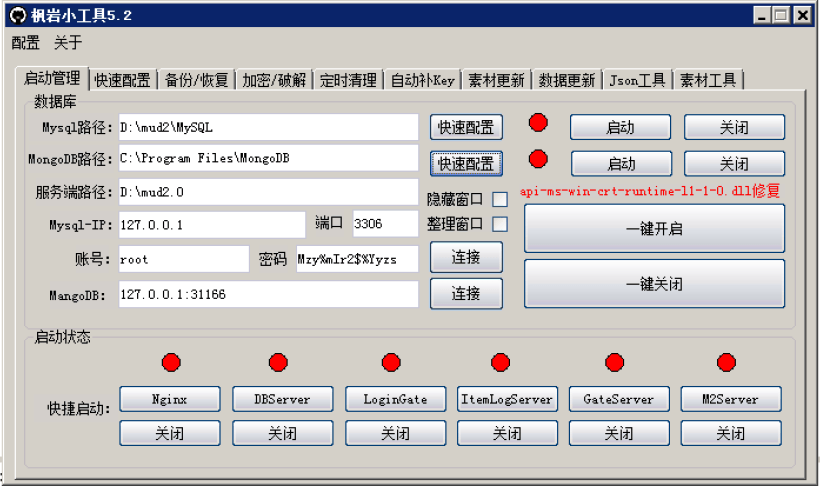Click 关闭 button in MongoDB row
Viewport: 820px width, 486px height.
pyautogui.click(x=734, y=164)
